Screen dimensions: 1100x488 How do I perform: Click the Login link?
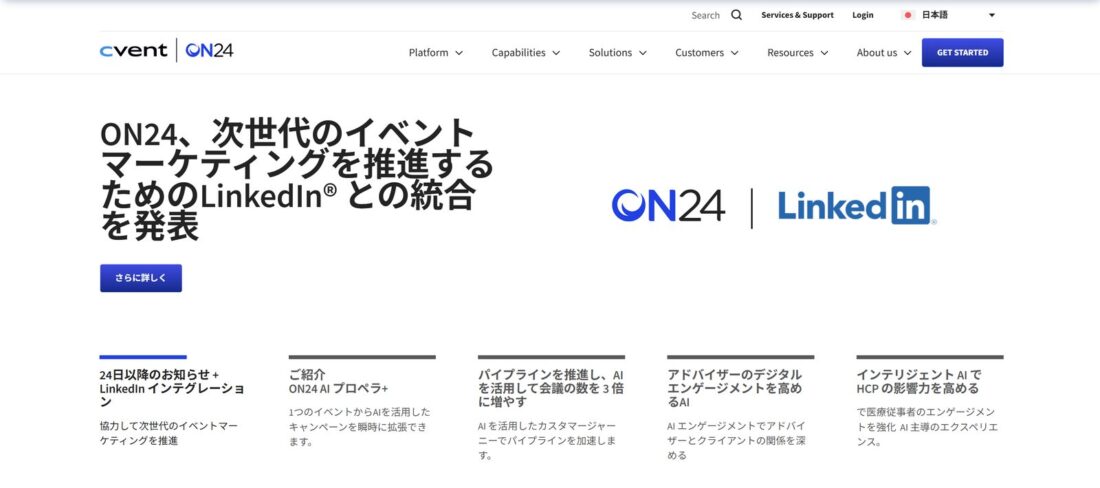click(x=863, y=15)
